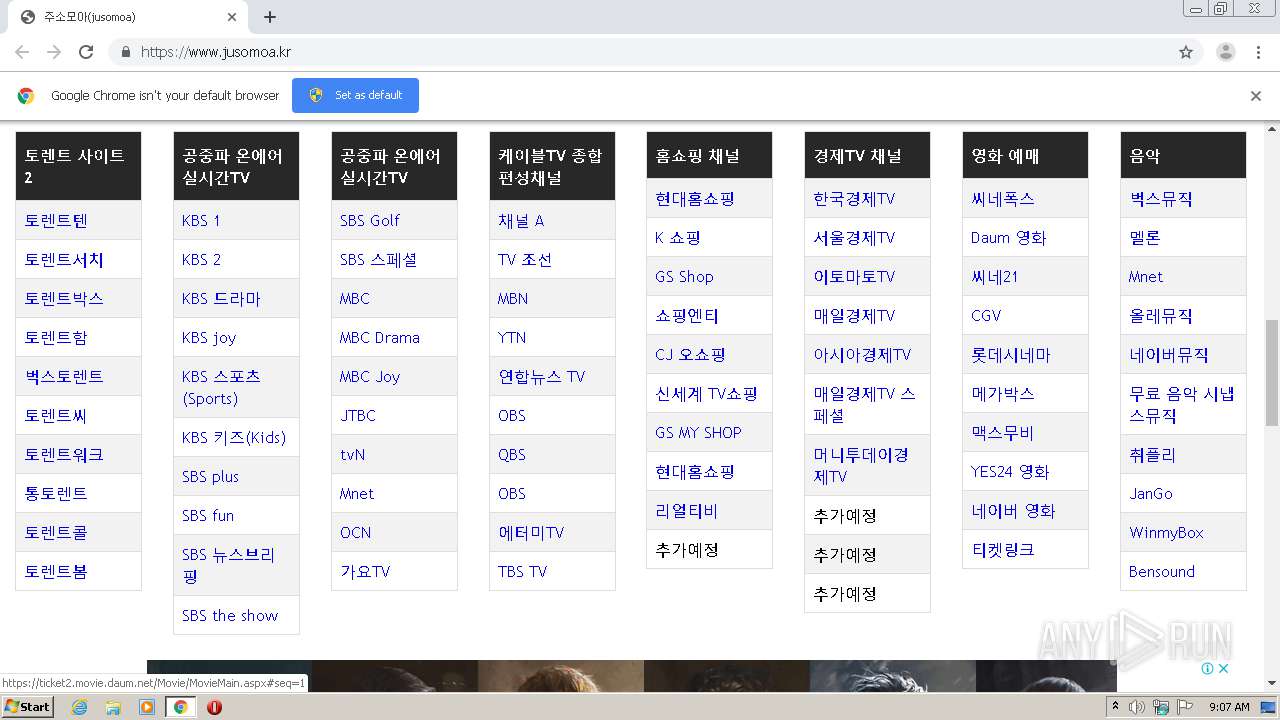
Task: Open the JTBC link
Action: point(358,415)
